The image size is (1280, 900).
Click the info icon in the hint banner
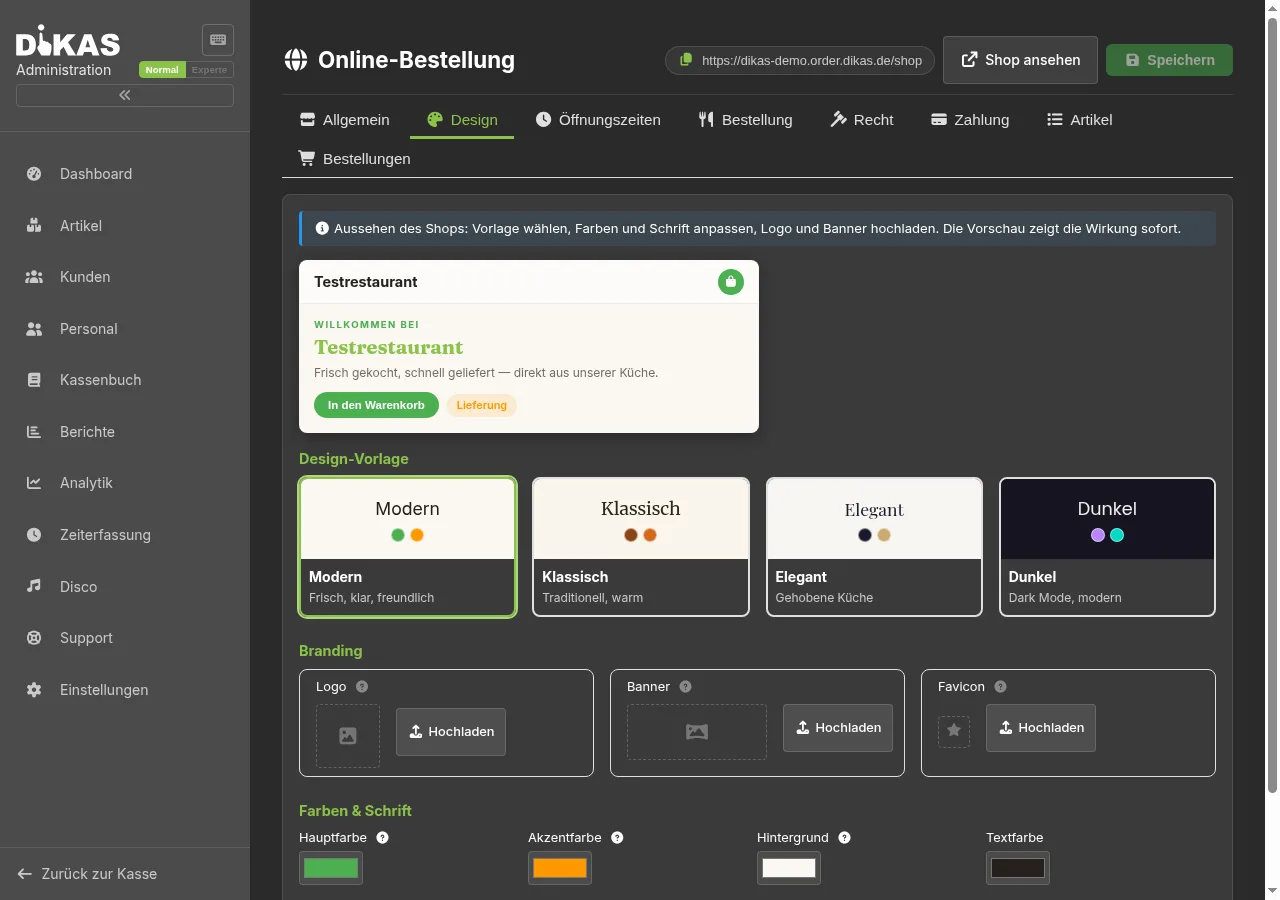(x=322, y=229)
